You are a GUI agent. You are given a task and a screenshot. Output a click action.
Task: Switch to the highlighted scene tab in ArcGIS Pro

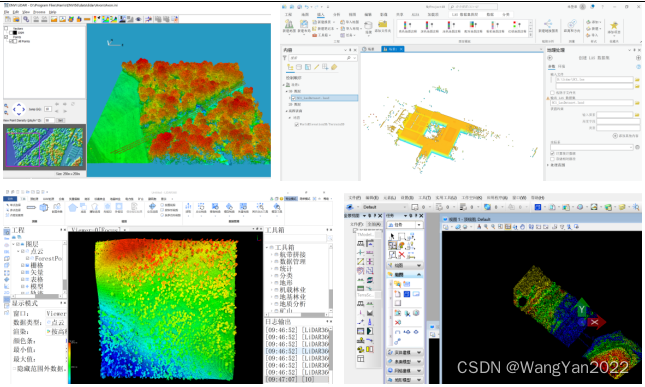(393, 49)
